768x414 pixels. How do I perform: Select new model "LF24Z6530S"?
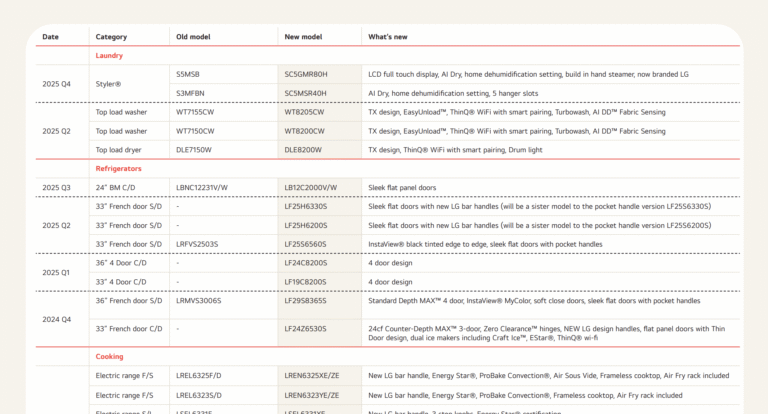[x=306, y=329]
